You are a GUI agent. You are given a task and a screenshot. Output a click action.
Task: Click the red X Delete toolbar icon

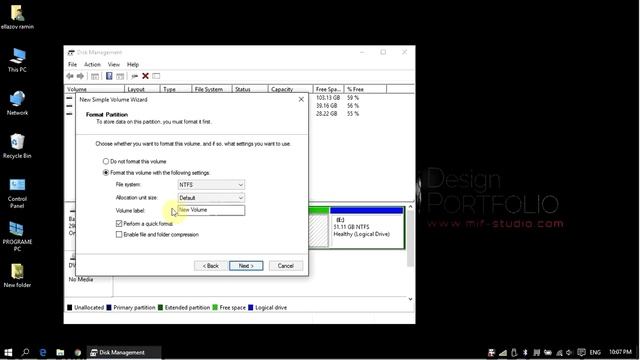tap(145, 76)
